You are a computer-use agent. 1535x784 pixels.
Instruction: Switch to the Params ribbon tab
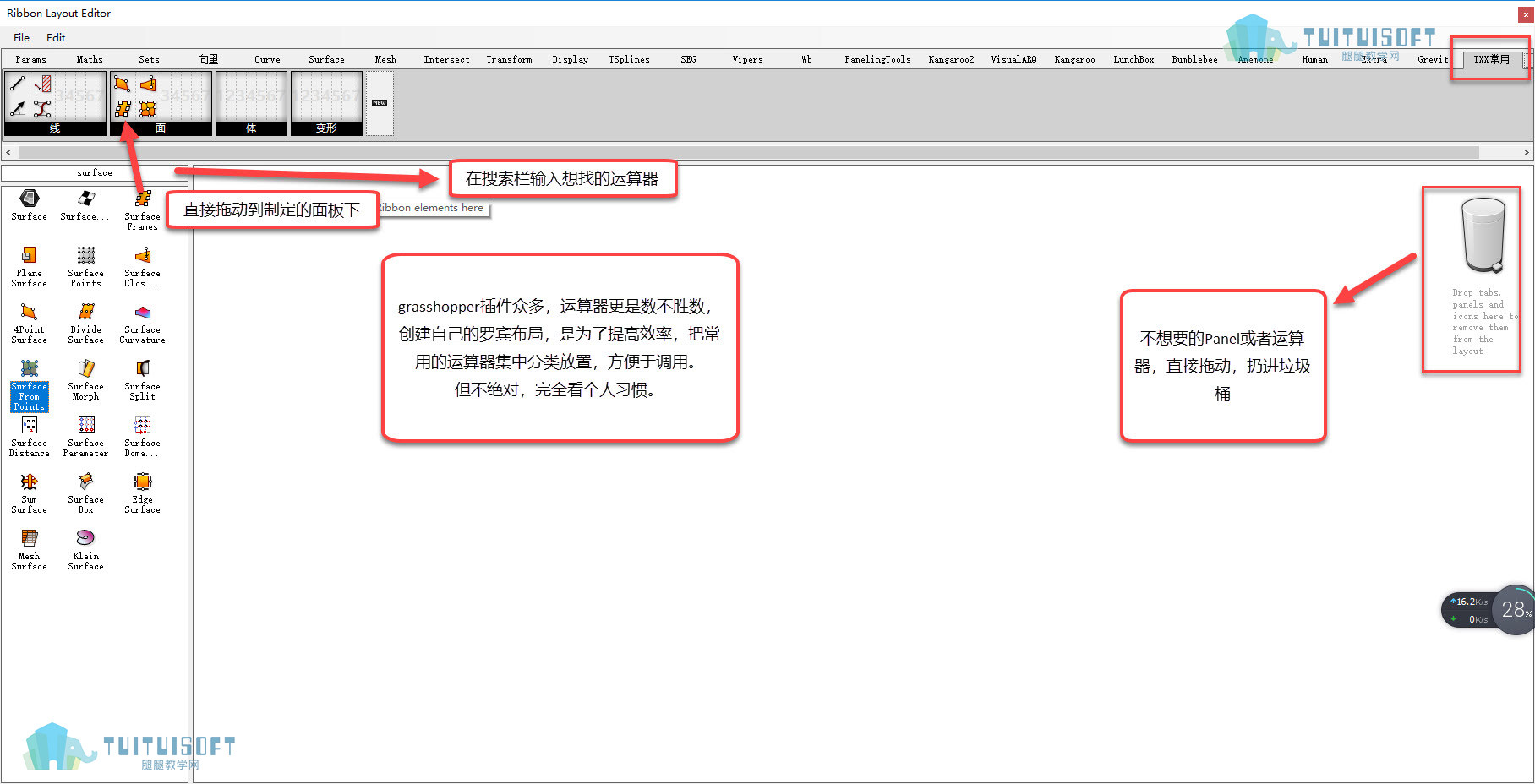(31, 59)
